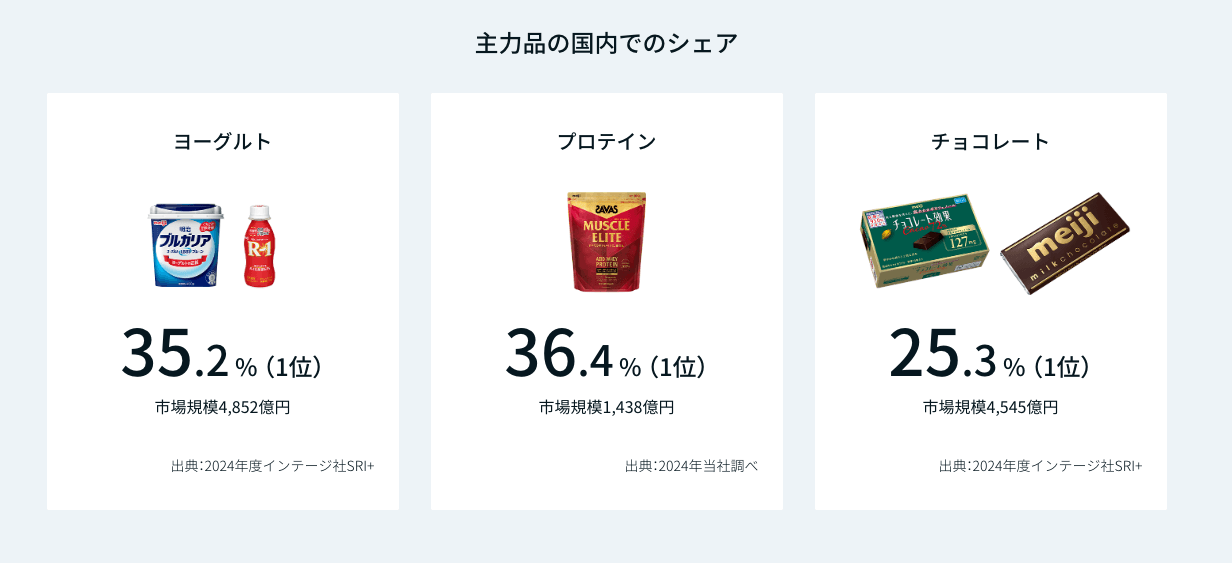This screenshot has width=1232, height=563.
Task: Click the SAVAS Muscle Elite protein bag
Action: click(607, 242)
